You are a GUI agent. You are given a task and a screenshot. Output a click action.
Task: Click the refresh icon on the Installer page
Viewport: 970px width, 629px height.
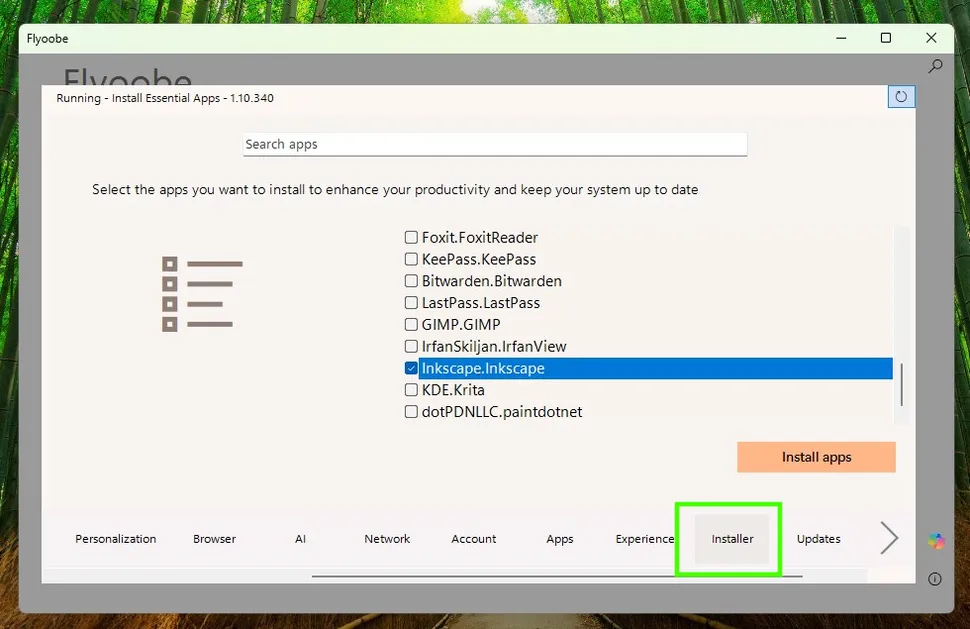point(901,96)
